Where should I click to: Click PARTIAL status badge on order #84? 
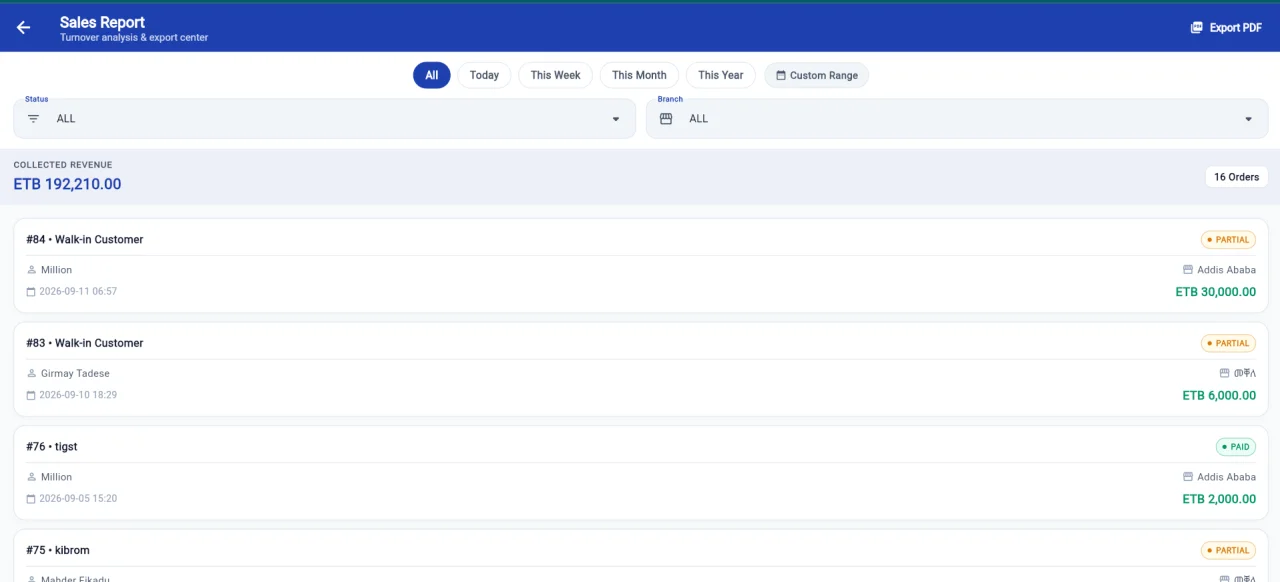1228,240
